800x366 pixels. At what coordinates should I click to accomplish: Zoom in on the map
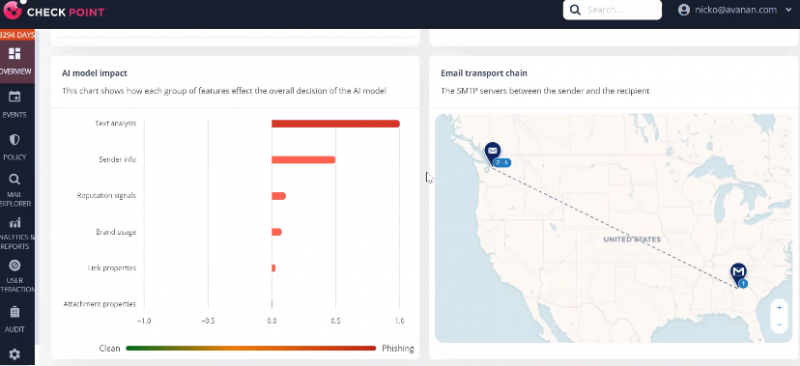pyautogui.click(x=779, y=307)
